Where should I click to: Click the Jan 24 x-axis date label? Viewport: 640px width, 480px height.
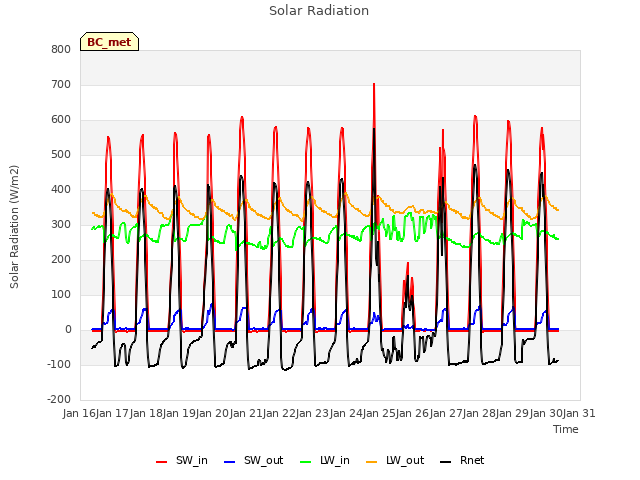[x=346, y=413]
